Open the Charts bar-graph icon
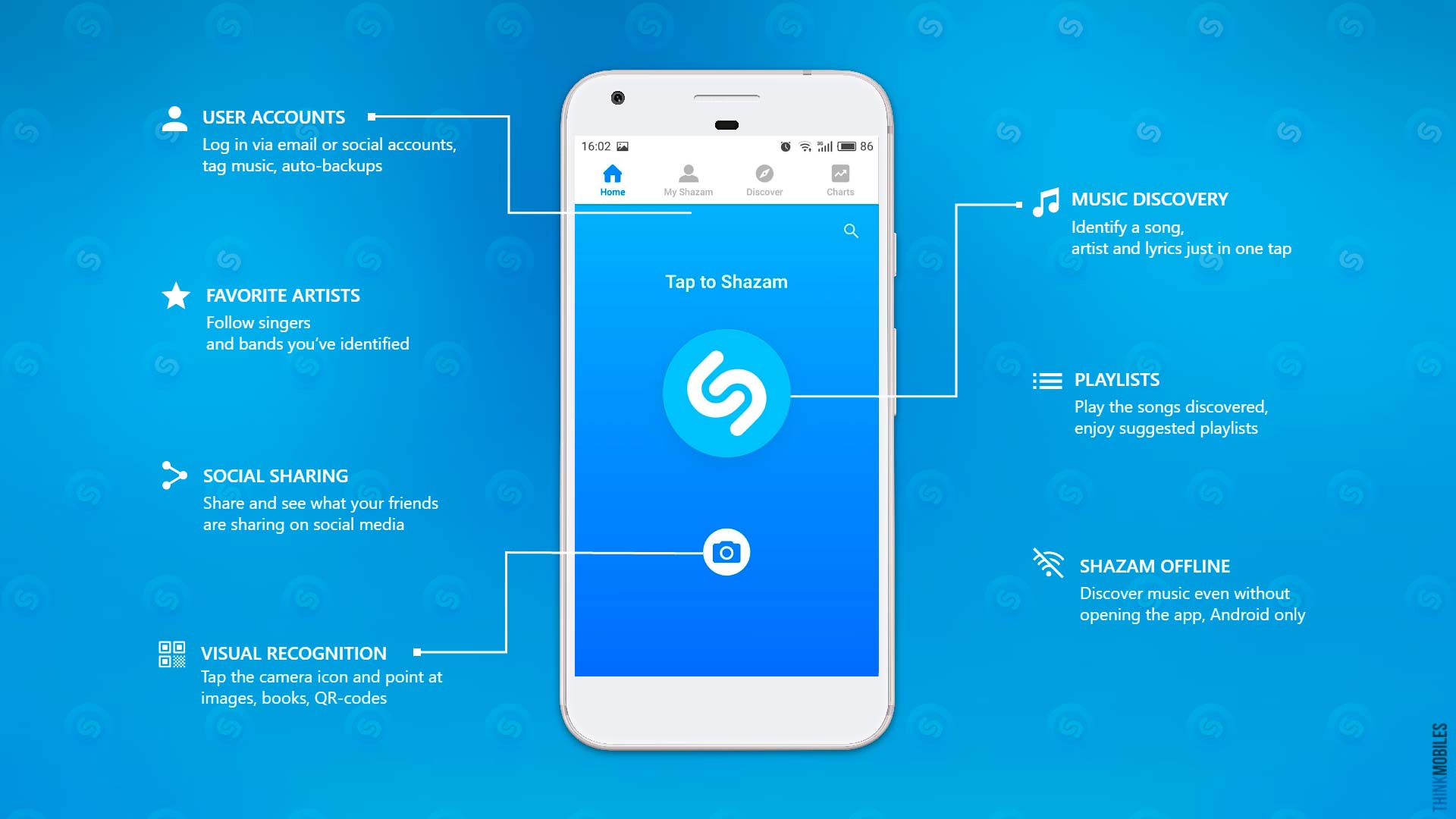Viewport: 1456px width, 819px height. tap(840, 175)
